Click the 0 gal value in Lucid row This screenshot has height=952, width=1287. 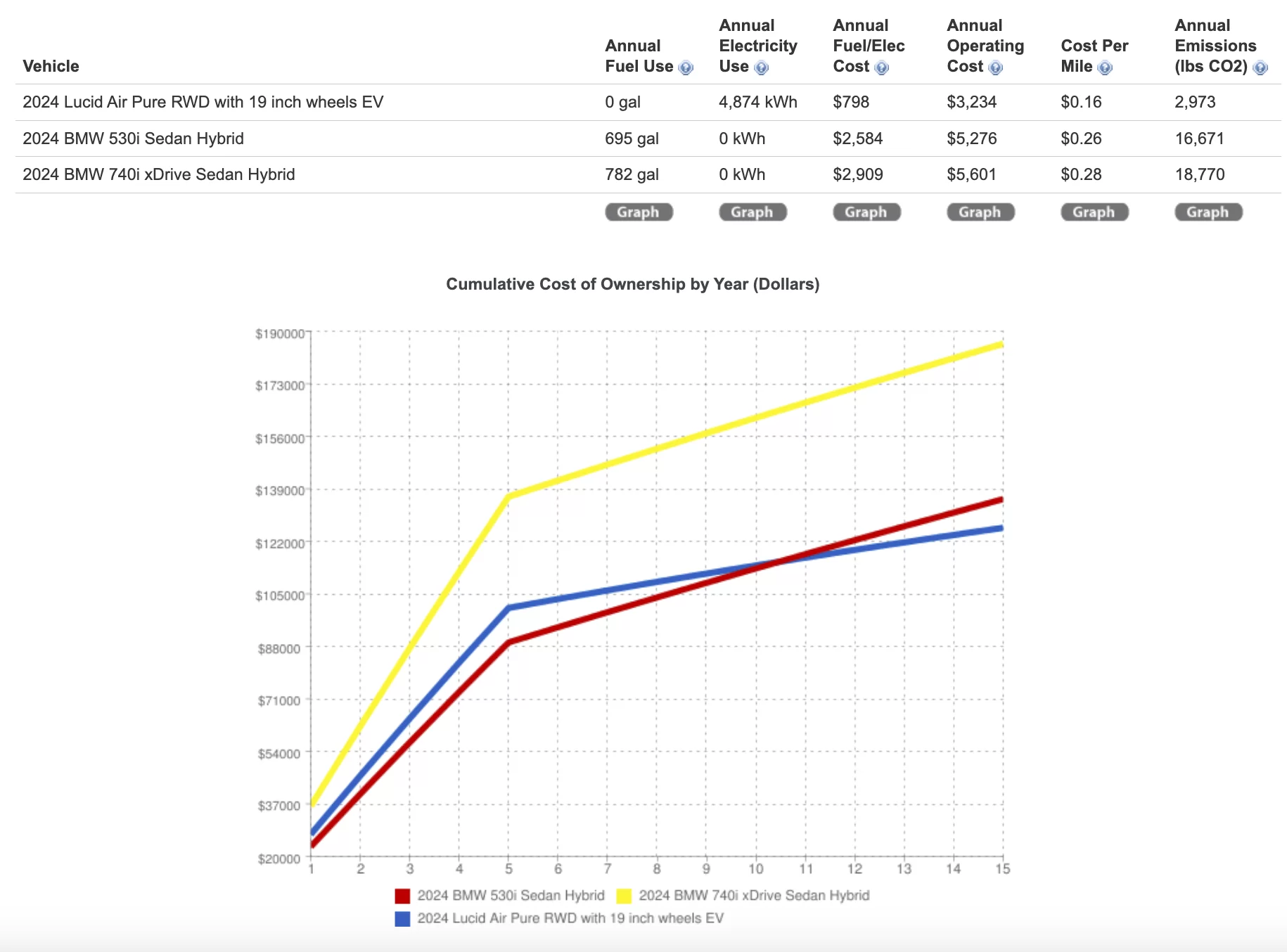(x=622, y=102)
